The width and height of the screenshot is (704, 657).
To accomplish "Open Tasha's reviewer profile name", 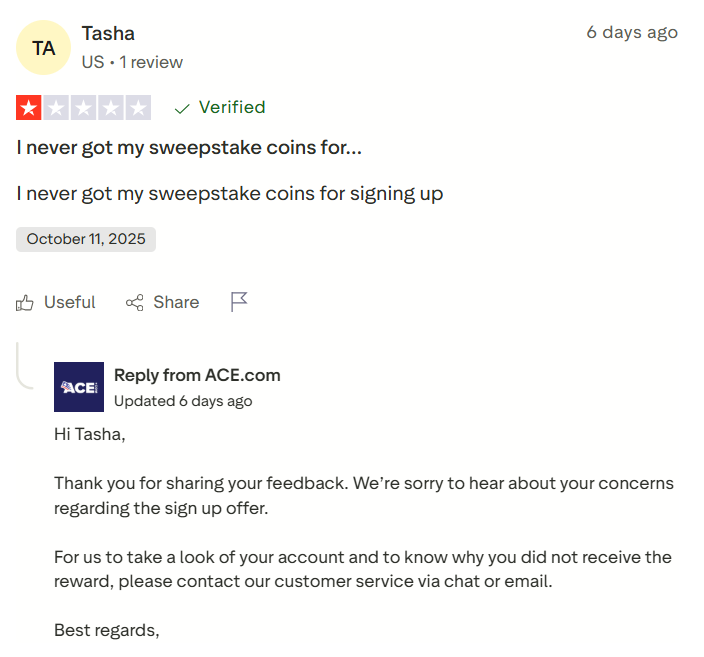I will pos(108,34).
